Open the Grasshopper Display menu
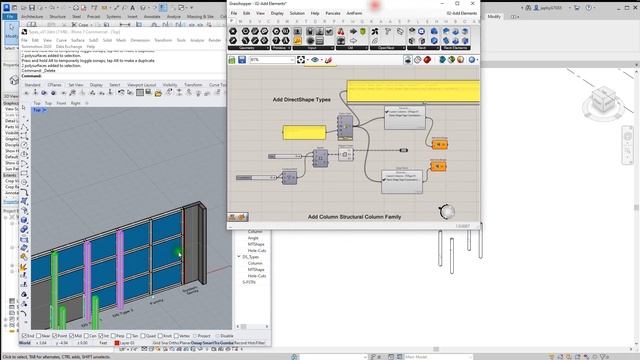 (277, 13)
